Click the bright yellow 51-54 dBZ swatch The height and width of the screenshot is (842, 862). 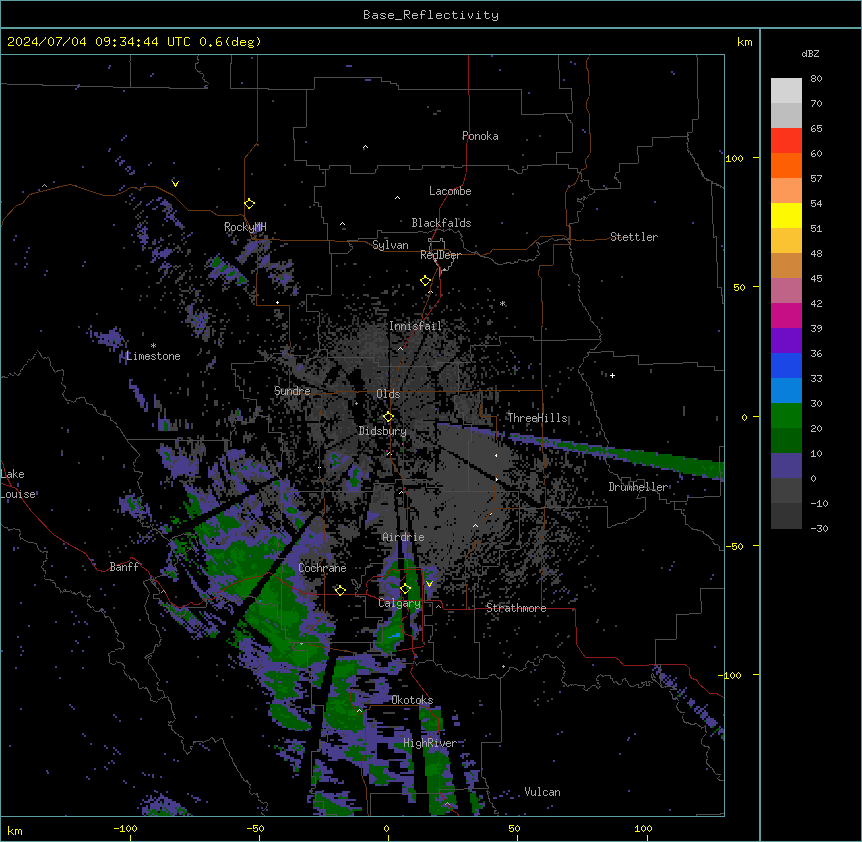pos(786,215)
